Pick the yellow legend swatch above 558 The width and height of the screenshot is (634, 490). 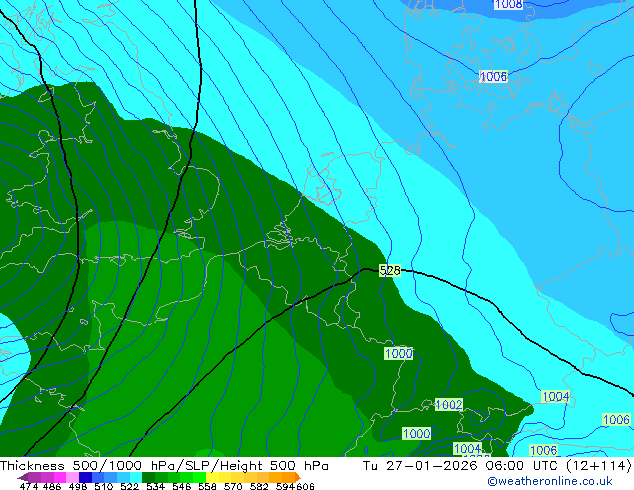point(212,477)
